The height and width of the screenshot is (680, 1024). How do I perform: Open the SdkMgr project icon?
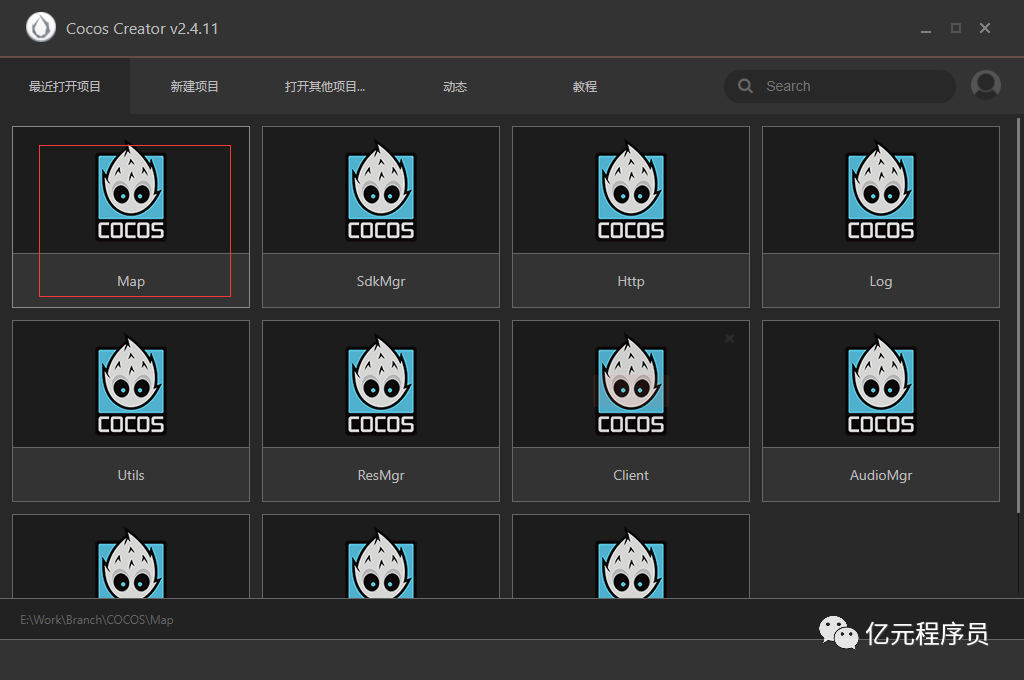(x=381, y=191)
